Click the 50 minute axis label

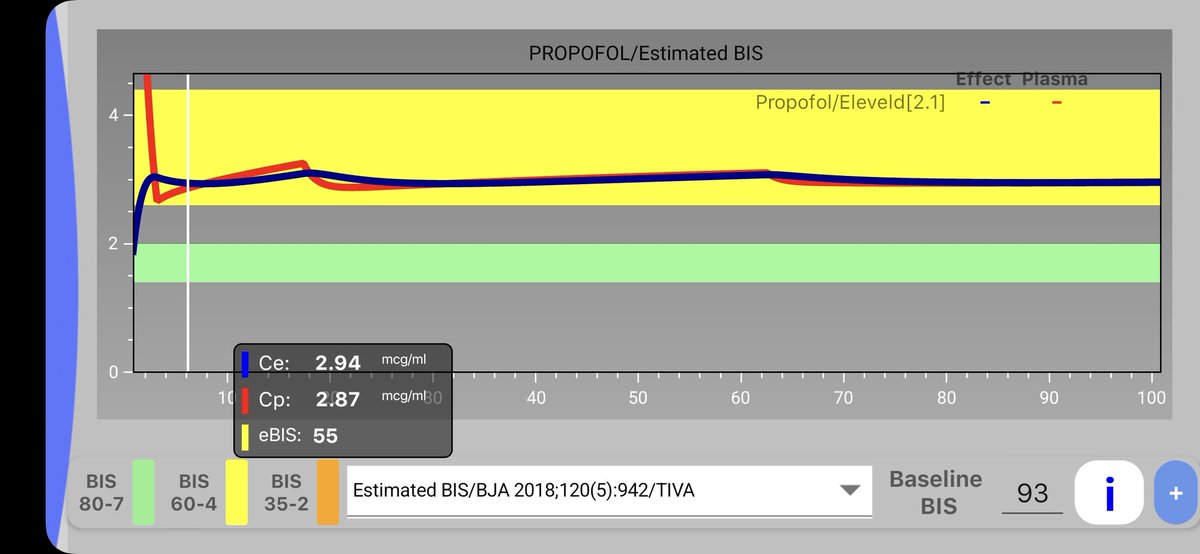(638, 397)
